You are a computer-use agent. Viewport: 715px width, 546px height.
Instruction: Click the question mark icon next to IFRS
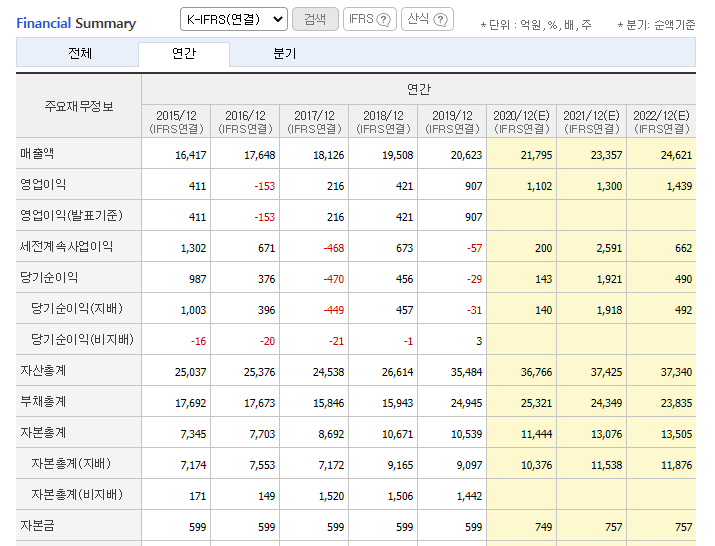384,20
